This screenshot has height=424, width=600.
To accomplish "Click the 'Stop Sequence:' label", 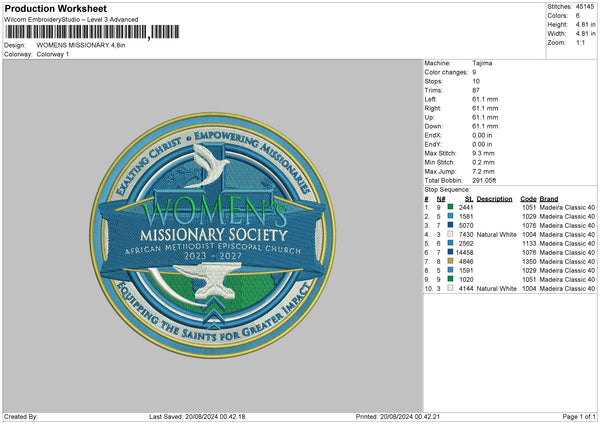I will click(447, 189).
